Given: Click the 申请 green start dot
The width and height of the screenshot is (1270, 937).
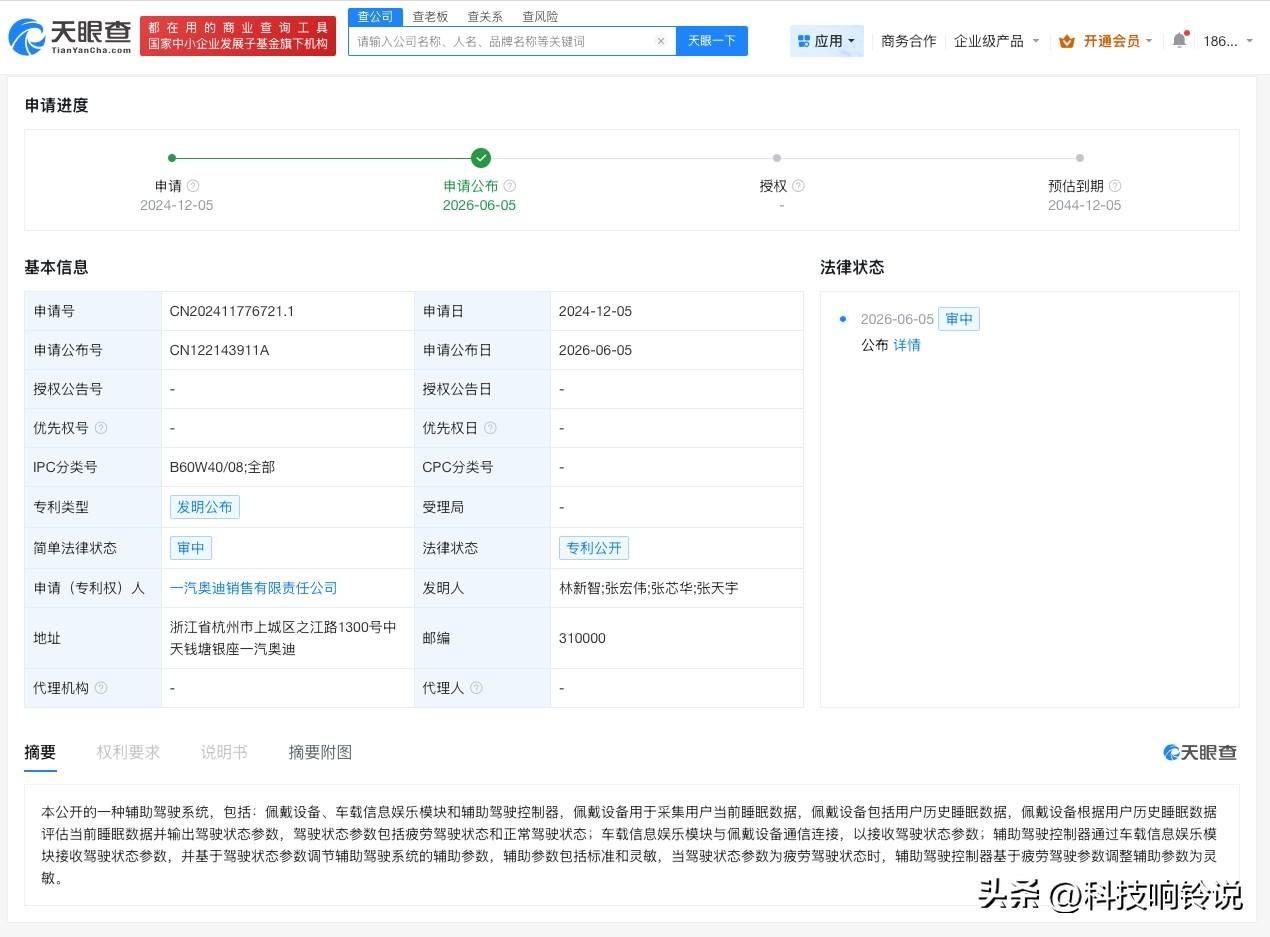Looking at the screenshot, I should coord(172,158).
